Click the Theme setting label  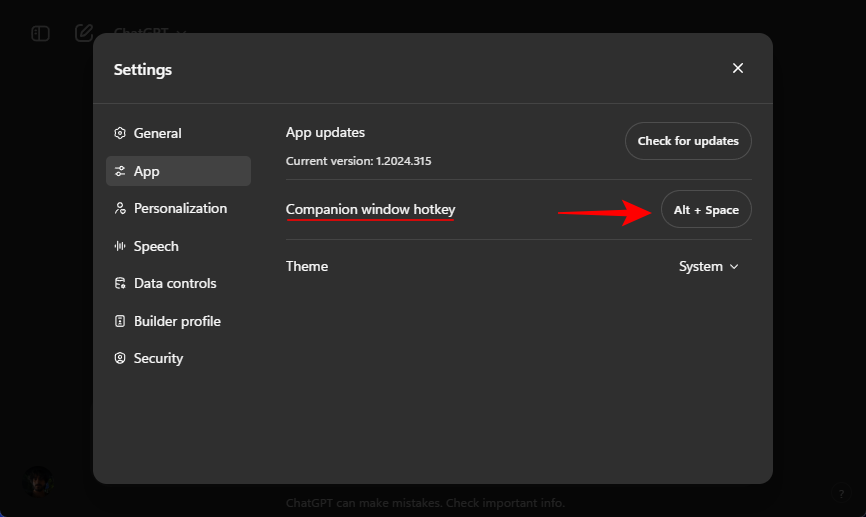point(306,266)
